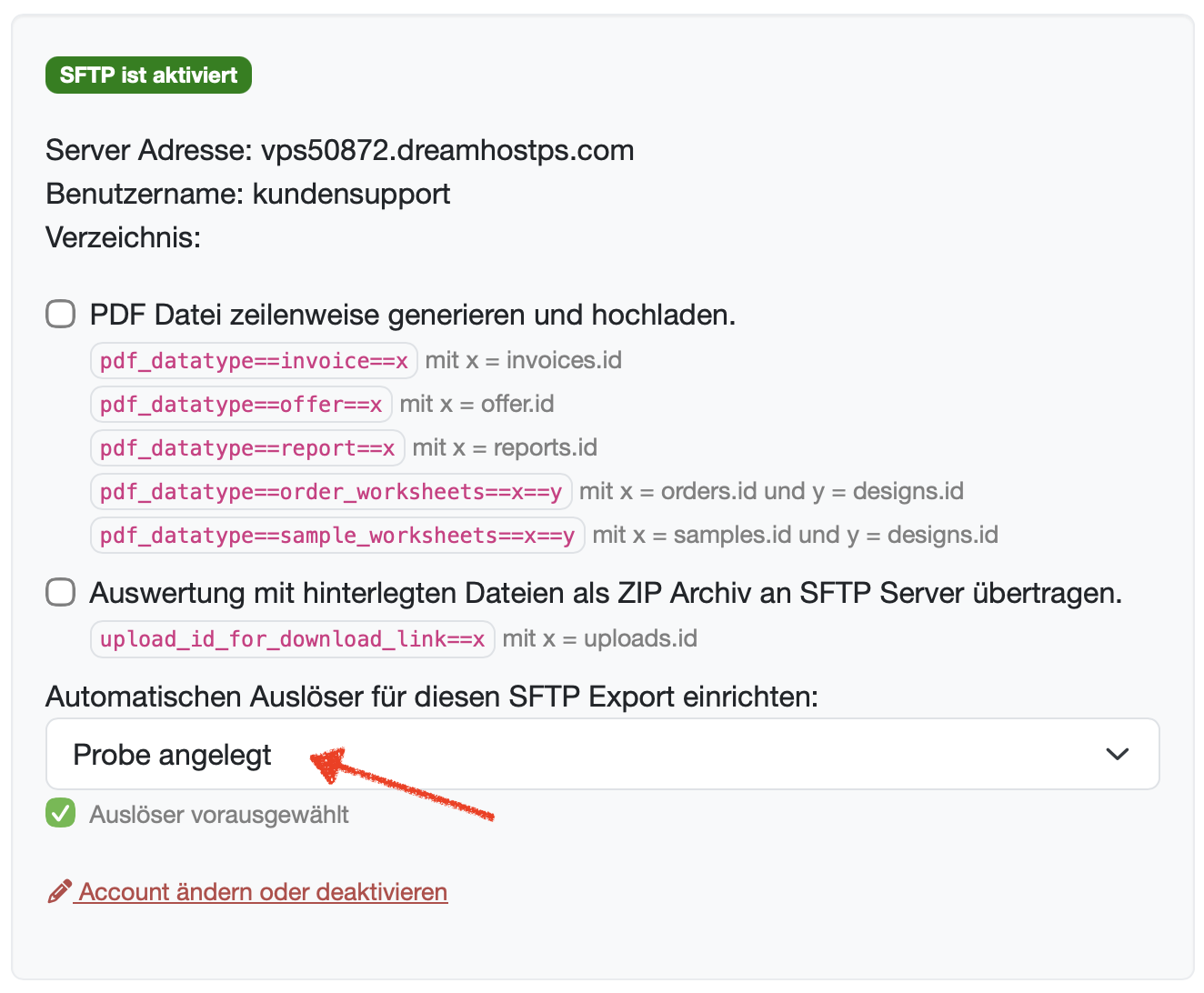Click the Verzeichnis label

coord(123,237)
